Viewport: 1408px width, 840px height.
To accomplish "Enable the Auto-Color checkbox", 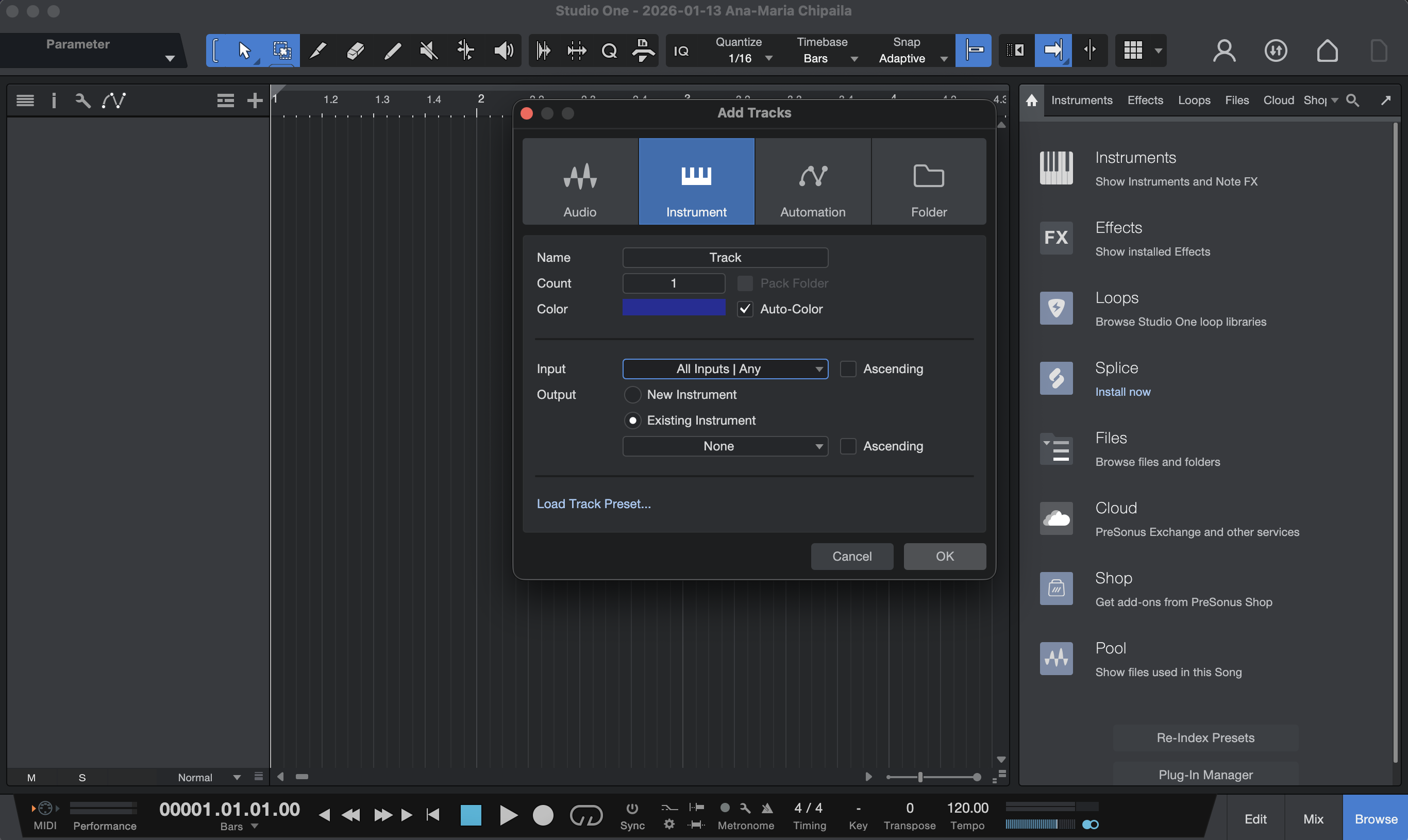I will 745,309.
